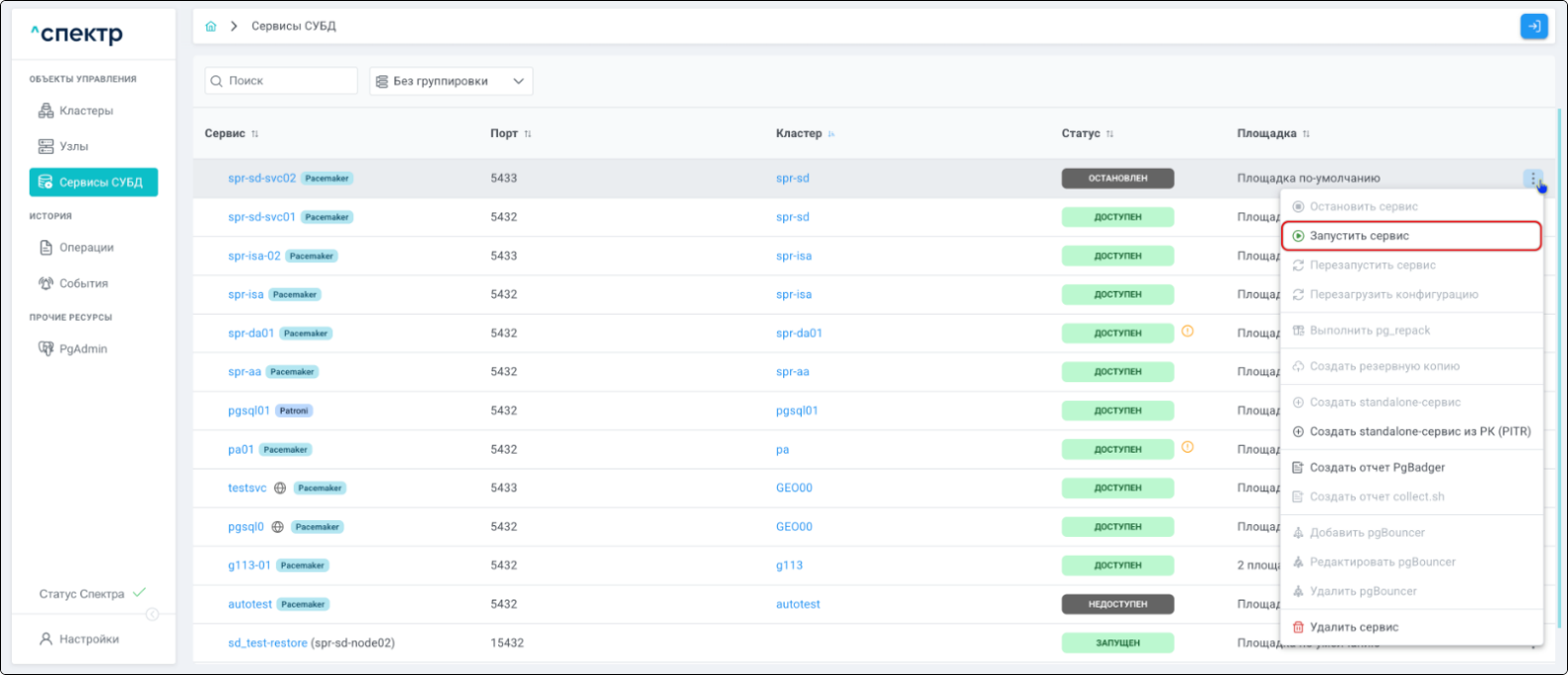Open Настройки in the sidebar
The height and width of the screenshot is (675, 1568).
88,639
